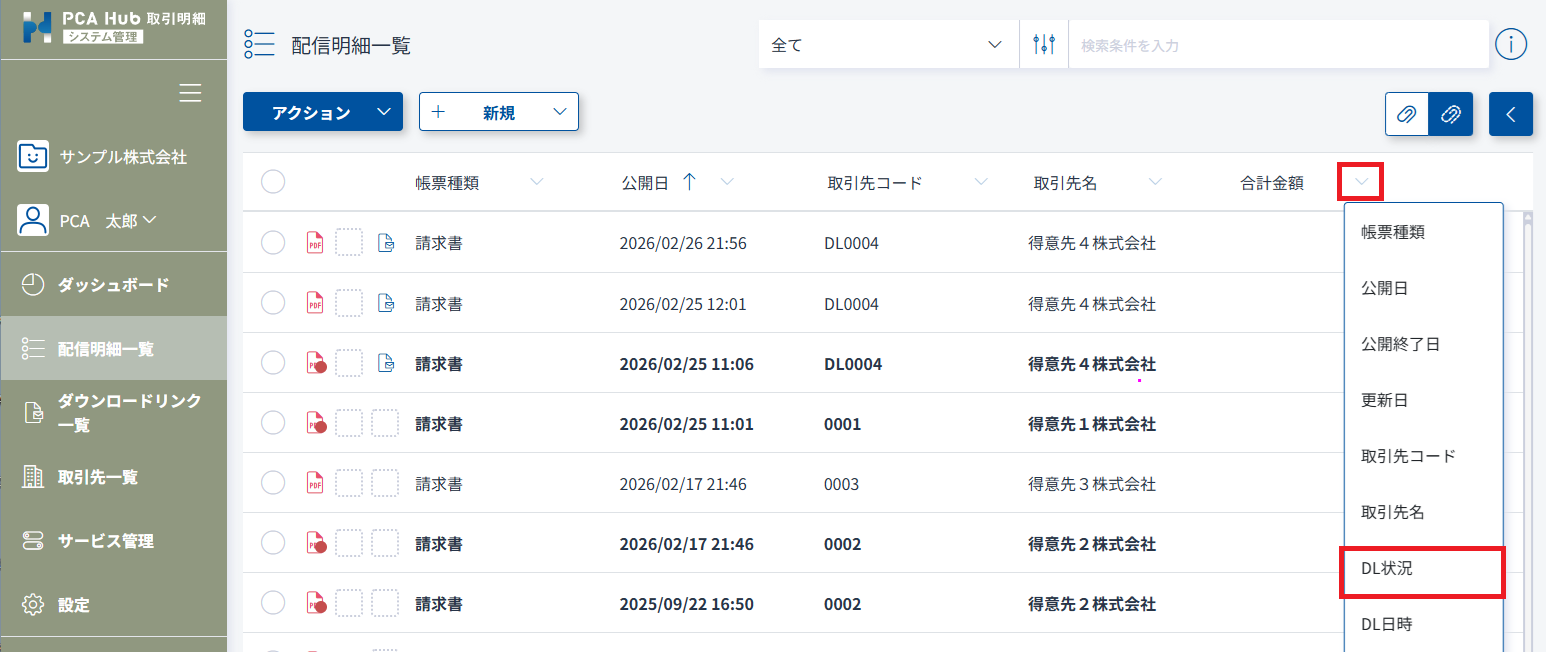Select the row dated 2026/02/25 11:01
This screenshot has width=1546, height=652.
click(x=273, y=423)
